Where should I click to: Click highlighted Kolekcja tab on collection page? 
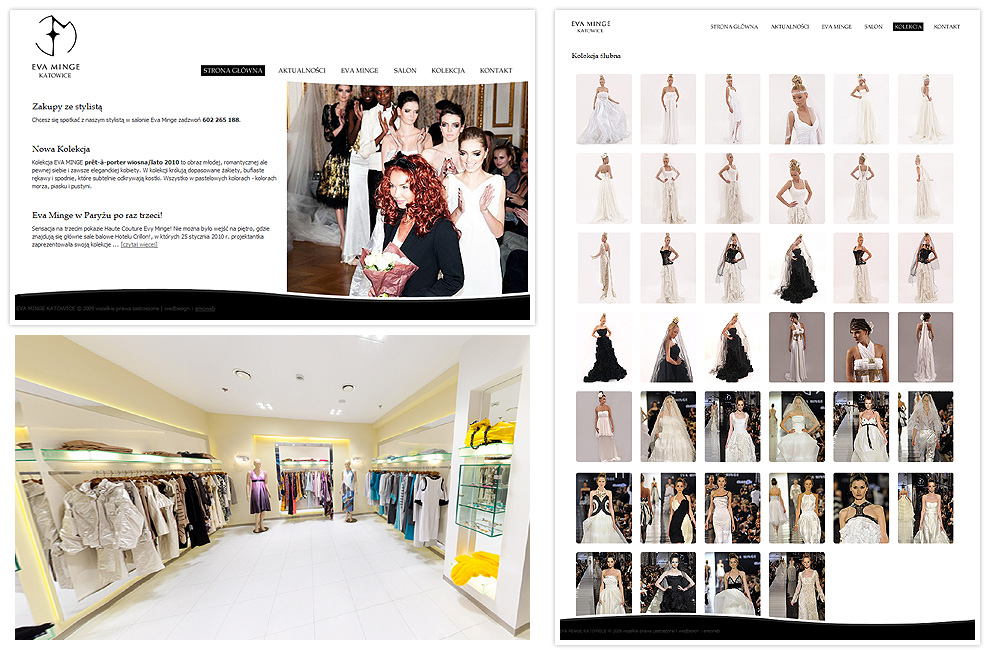point(908,27)
